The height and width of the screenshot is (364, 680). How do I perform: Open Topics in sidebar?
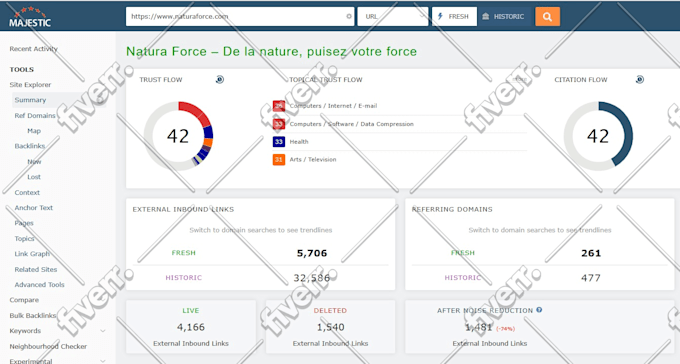coord(24,239)
